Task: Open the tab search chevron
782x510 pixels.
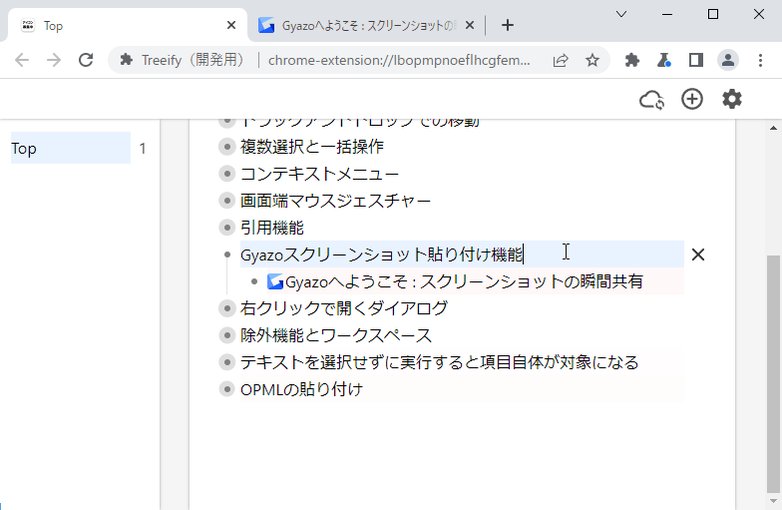Action: [x=621, y=14]
